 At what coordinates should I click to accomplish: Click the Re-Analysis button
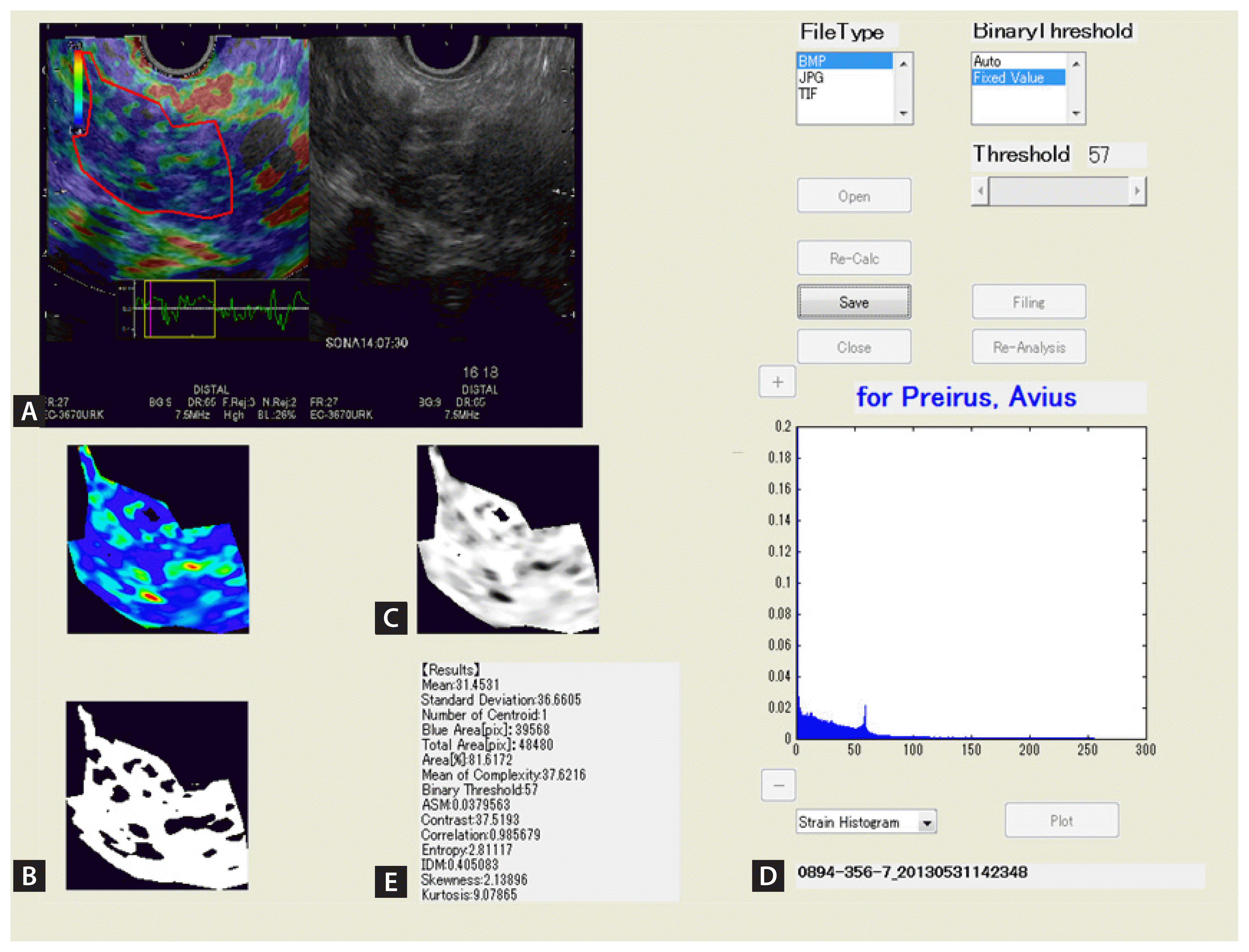pos(1029,347)
